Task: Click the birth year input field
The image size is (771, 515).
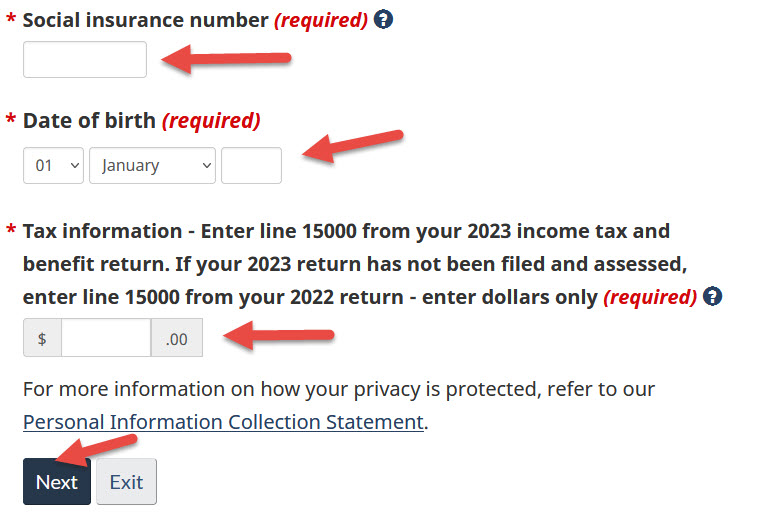Action: [251, 166]
